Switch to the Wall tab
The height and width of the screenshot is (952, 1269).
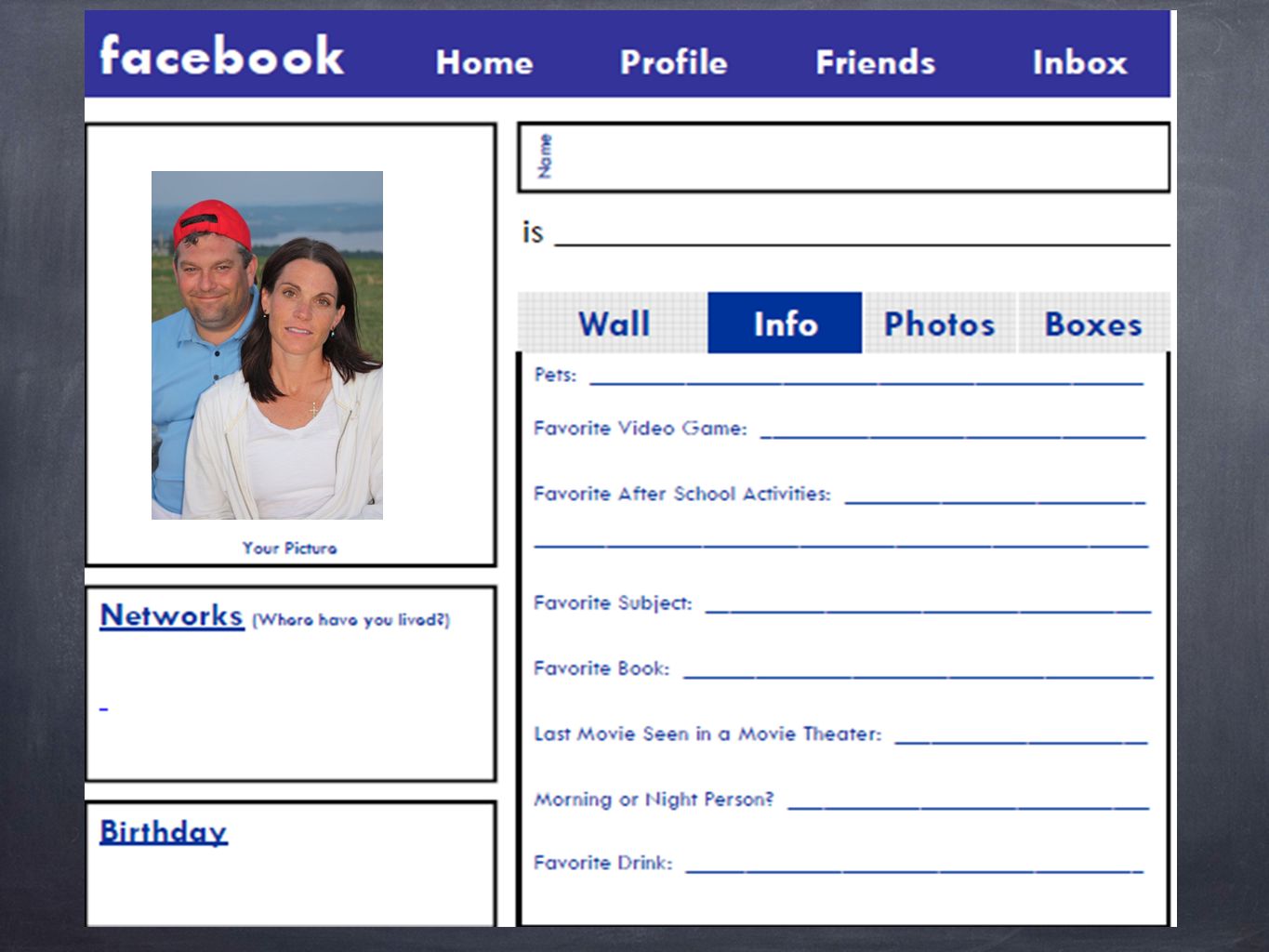point(614,324)
